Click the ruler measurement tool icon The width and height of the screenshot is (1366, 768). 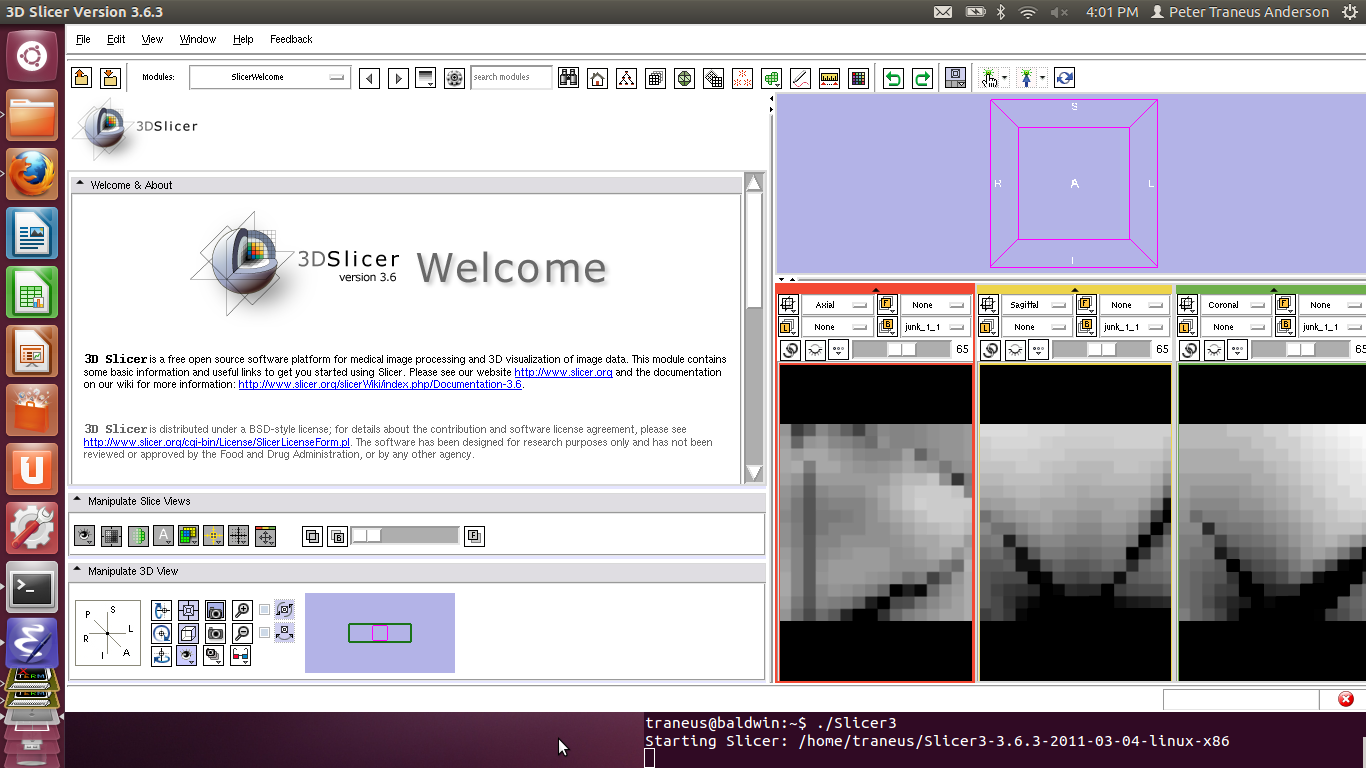(828, 78)
